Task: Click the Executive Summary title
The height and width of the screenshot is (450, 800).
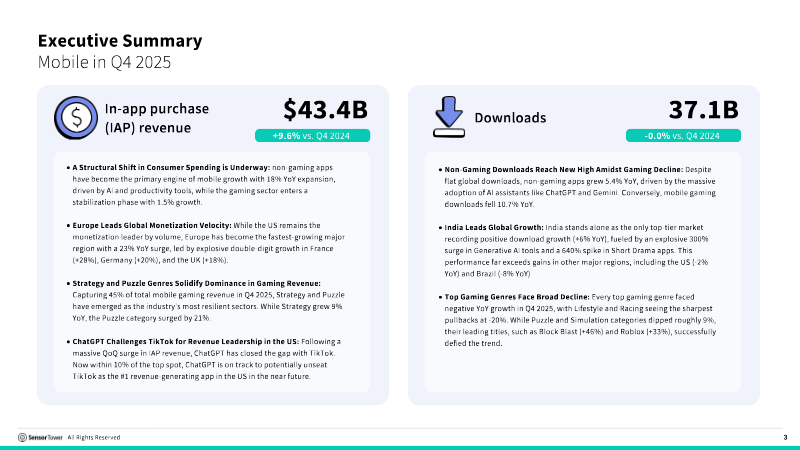Action: click(x=119, y=41)
